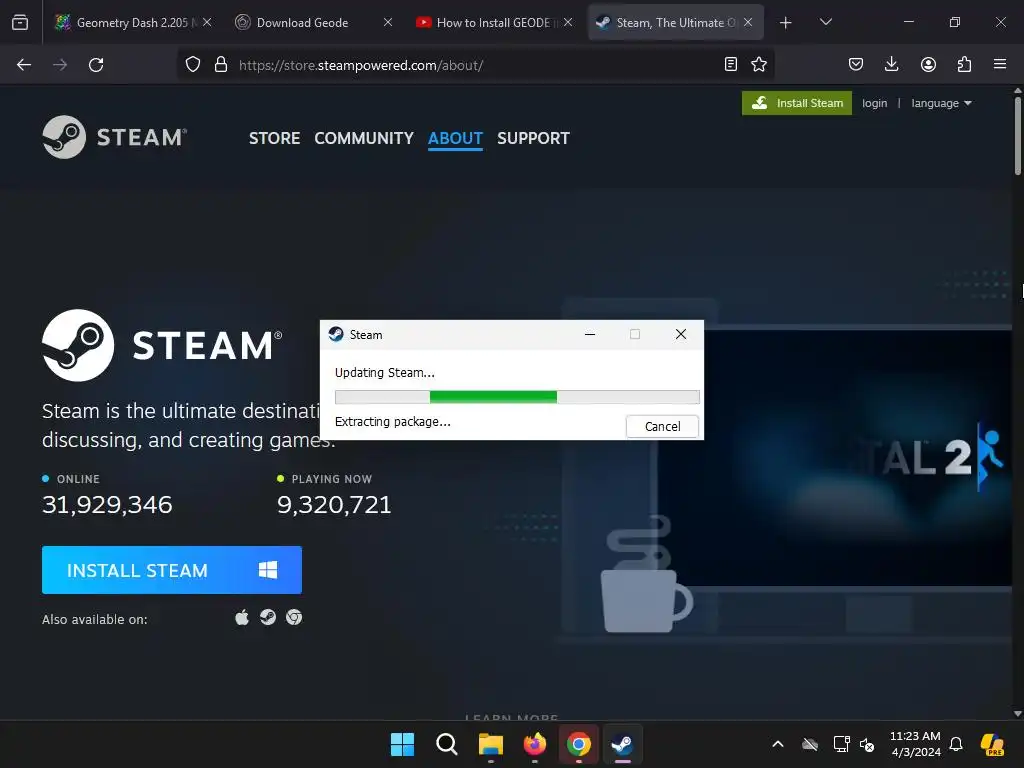Focus the address bar URL field
The height and width of the screenshot is (768, 1024).
pos(477,65)
